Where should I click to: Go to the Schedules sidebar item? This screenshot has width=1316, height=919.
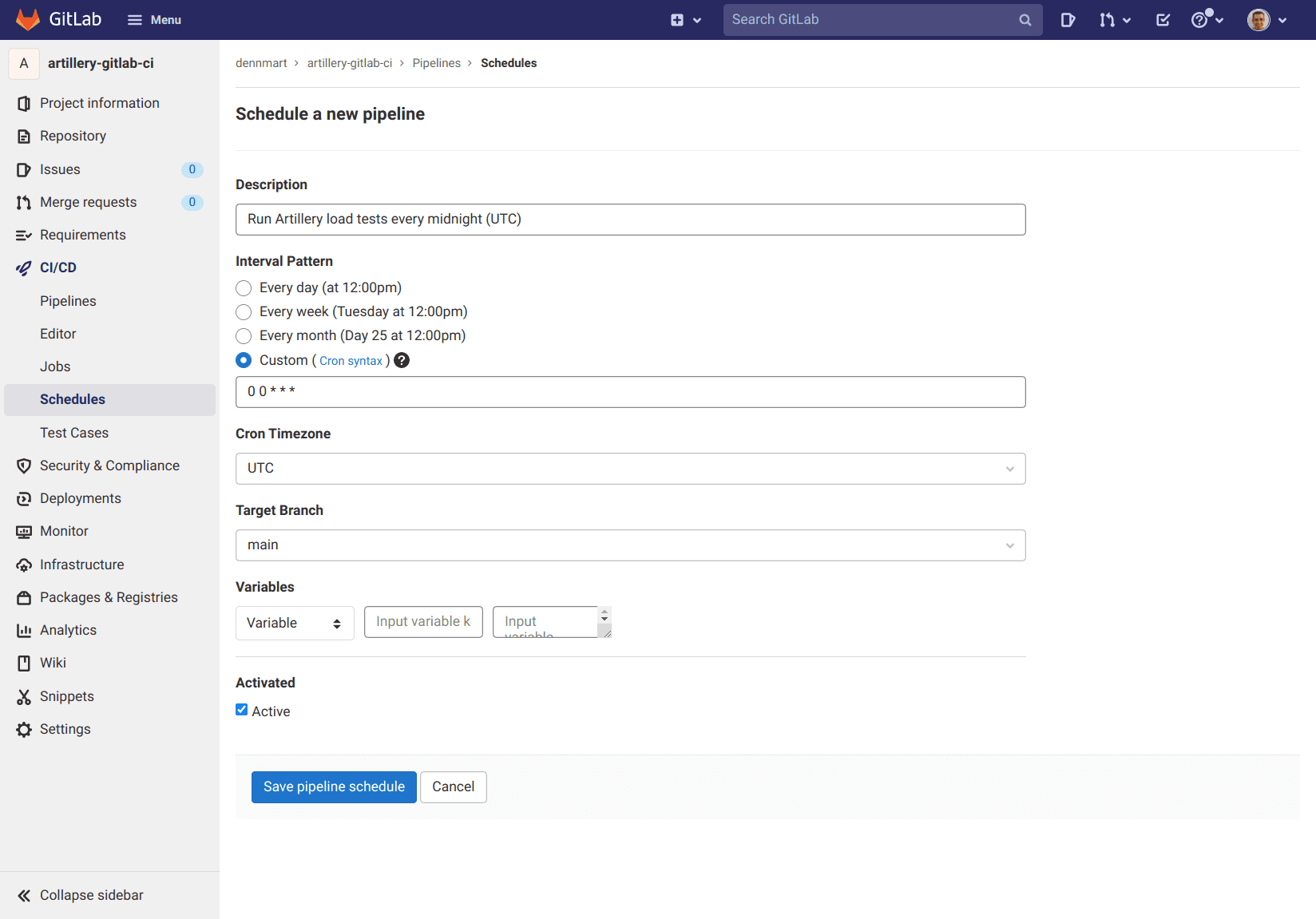(72, 399)
